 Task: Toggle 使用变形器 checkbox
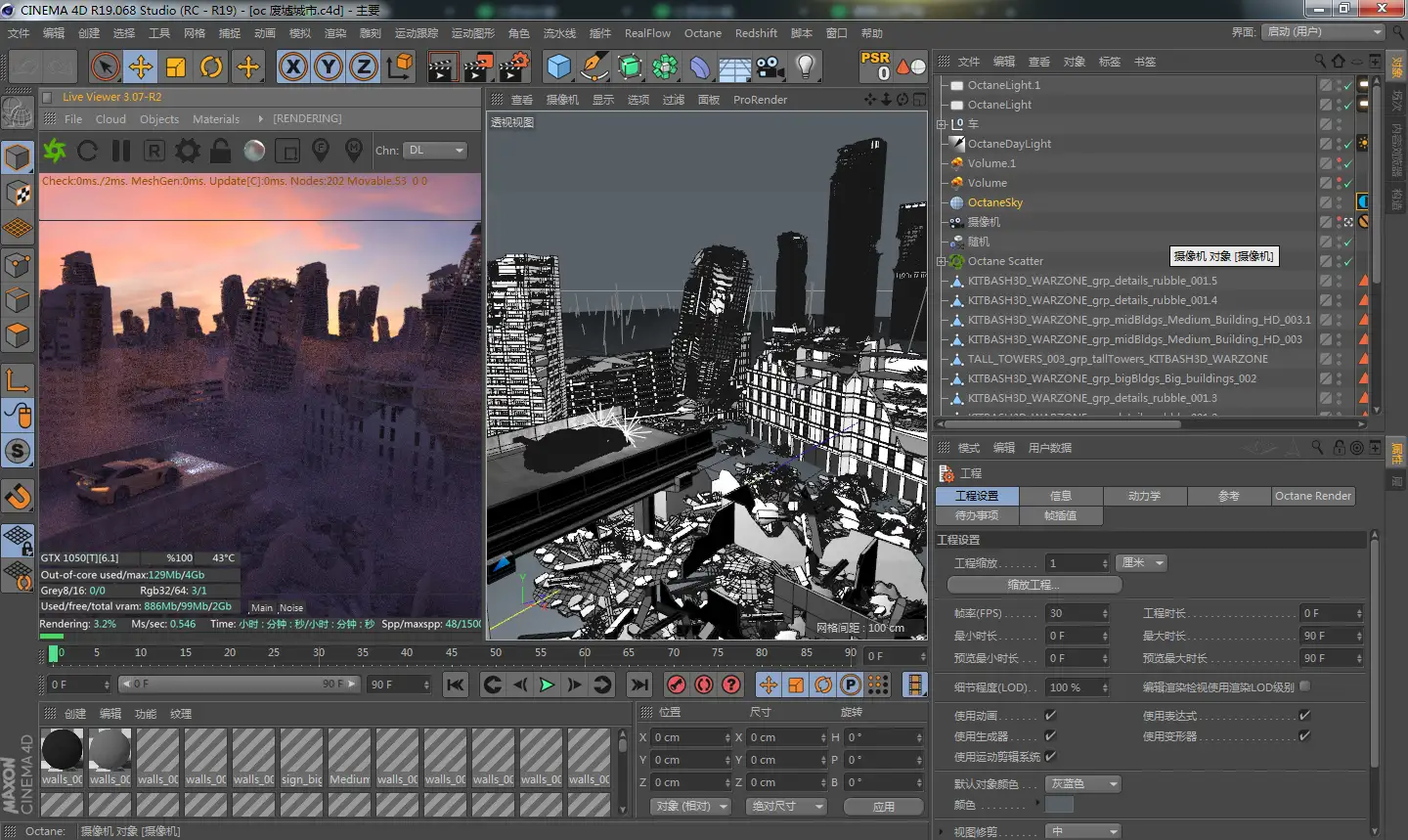coord(1304,735)
